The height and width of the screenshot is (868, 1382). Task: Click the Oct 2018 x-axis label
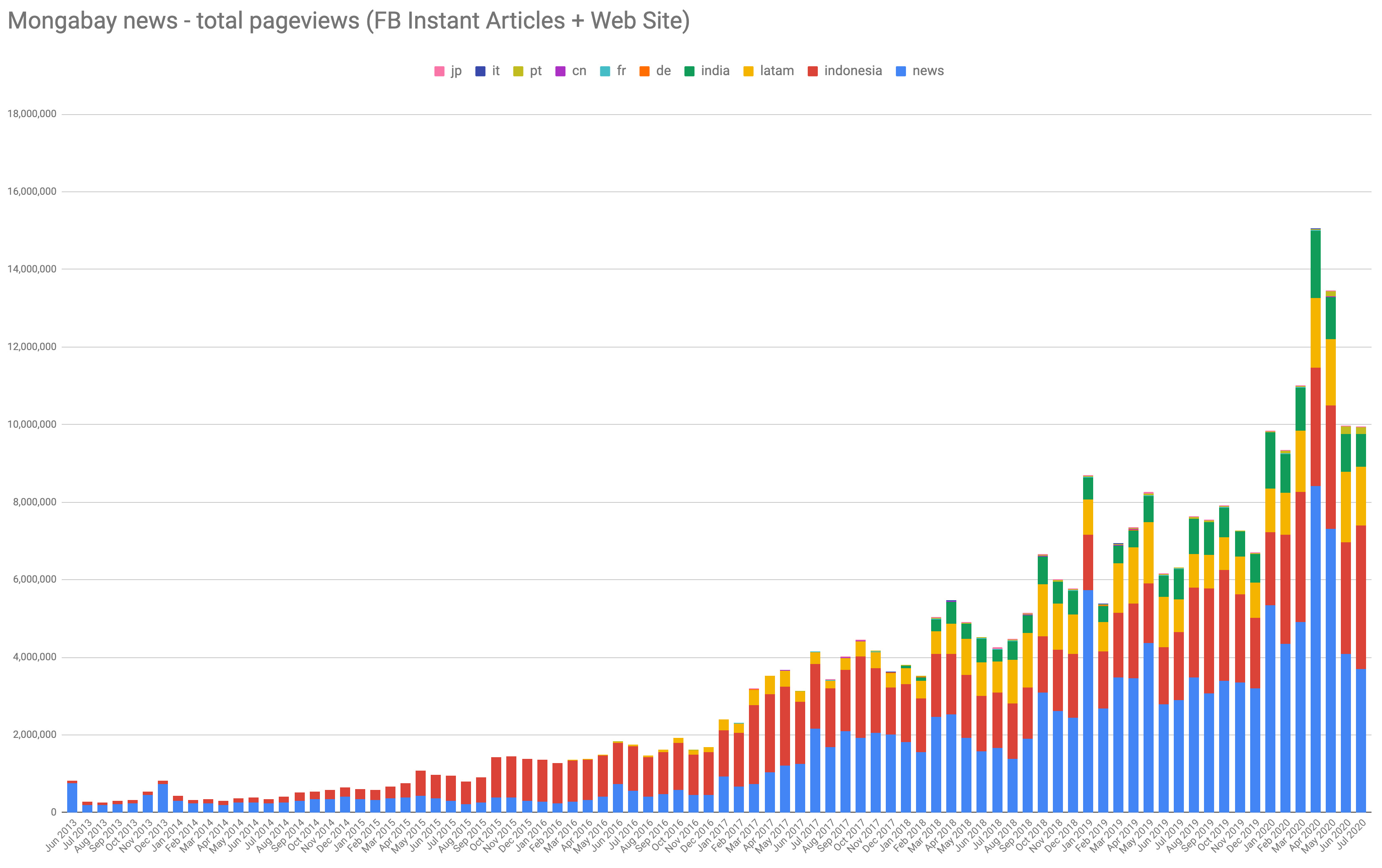point(1032,835)
